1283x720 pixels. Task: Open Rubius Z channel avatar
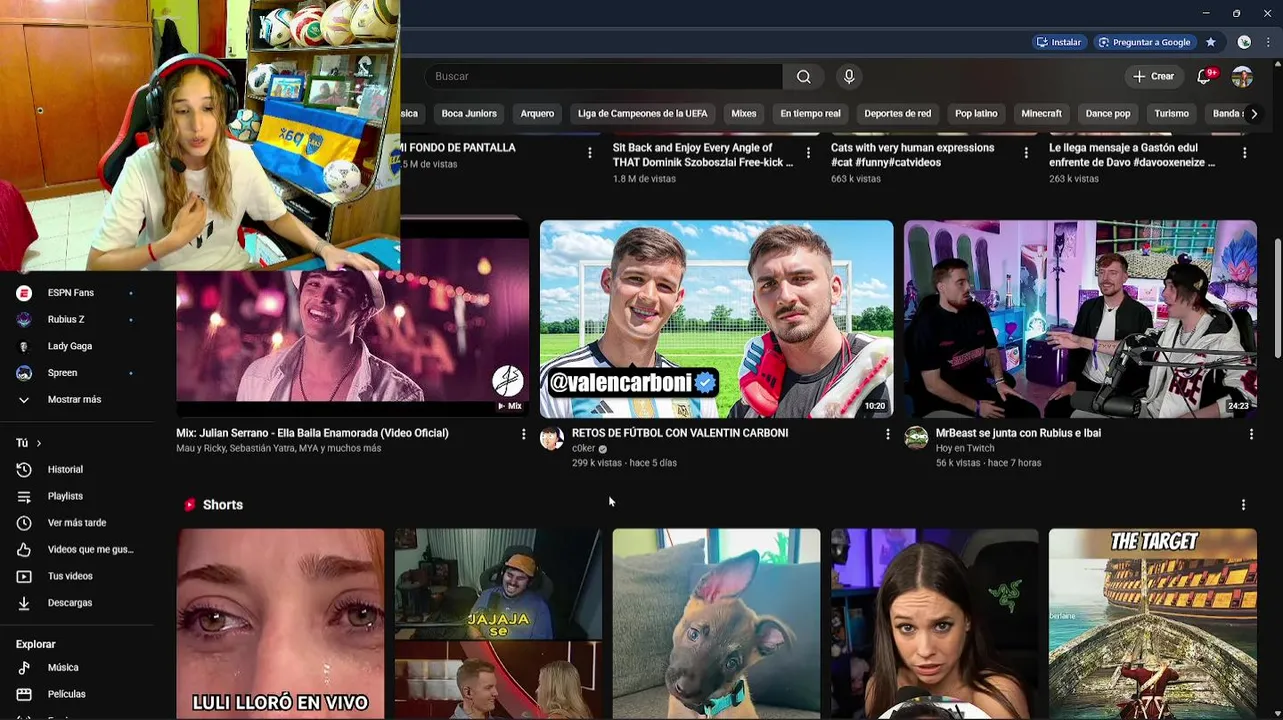tap(24, 320)
